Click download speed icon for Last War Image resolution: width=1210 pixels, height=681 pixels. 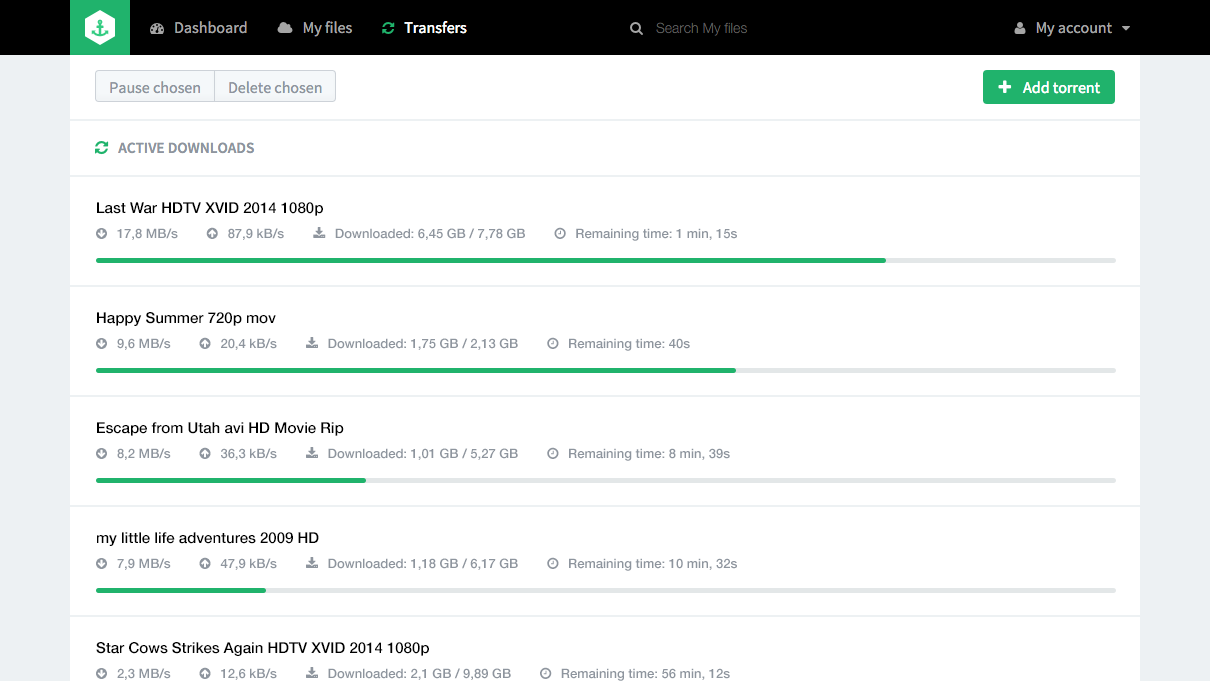point(101,234)
